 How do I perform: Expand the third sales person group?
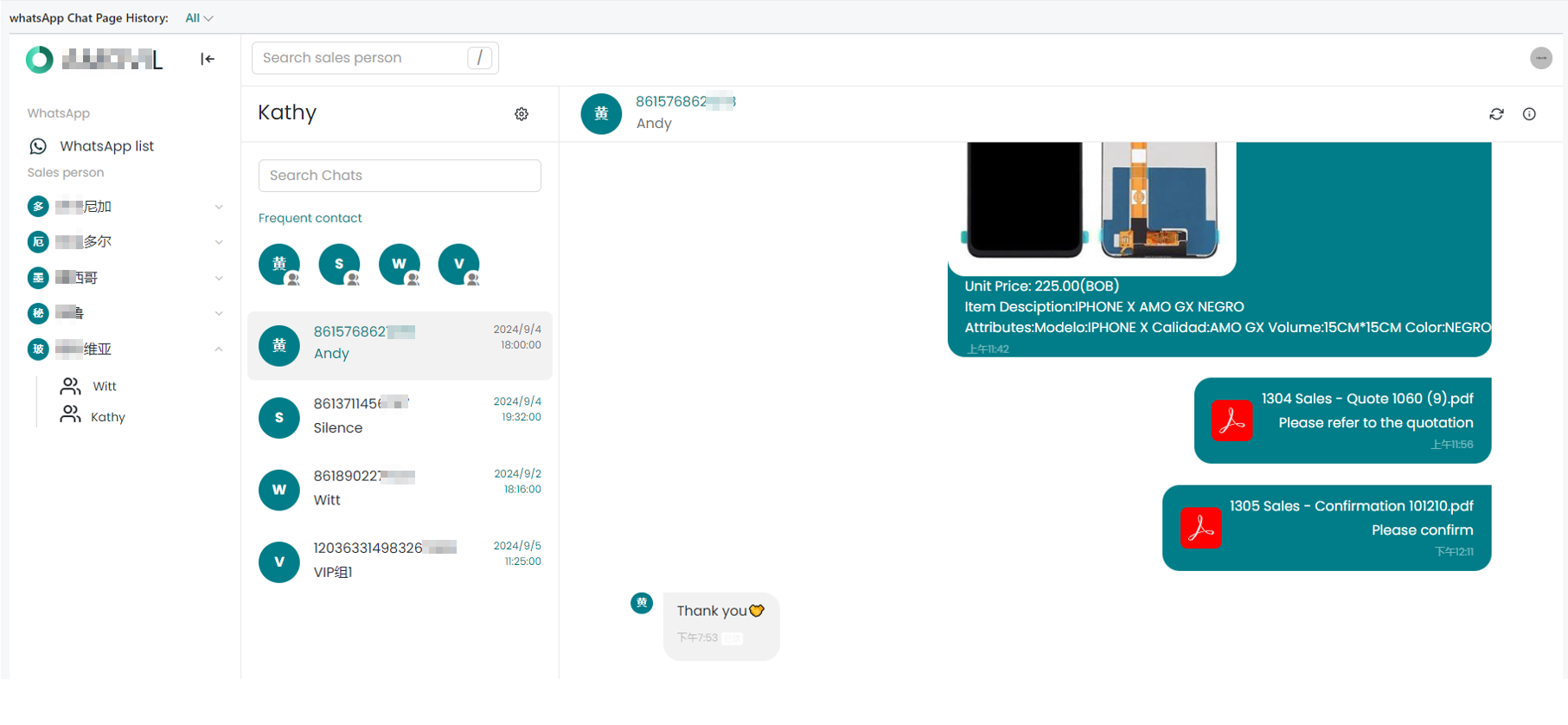(x=219, y=278)
